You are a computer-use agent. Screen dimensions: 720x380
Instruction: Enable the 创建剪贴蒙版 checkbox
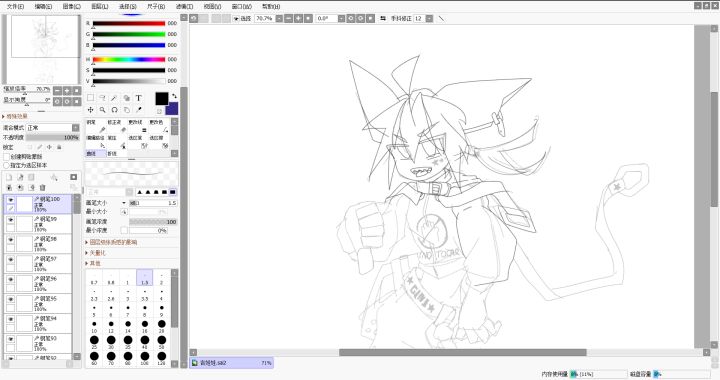(6, 157)
